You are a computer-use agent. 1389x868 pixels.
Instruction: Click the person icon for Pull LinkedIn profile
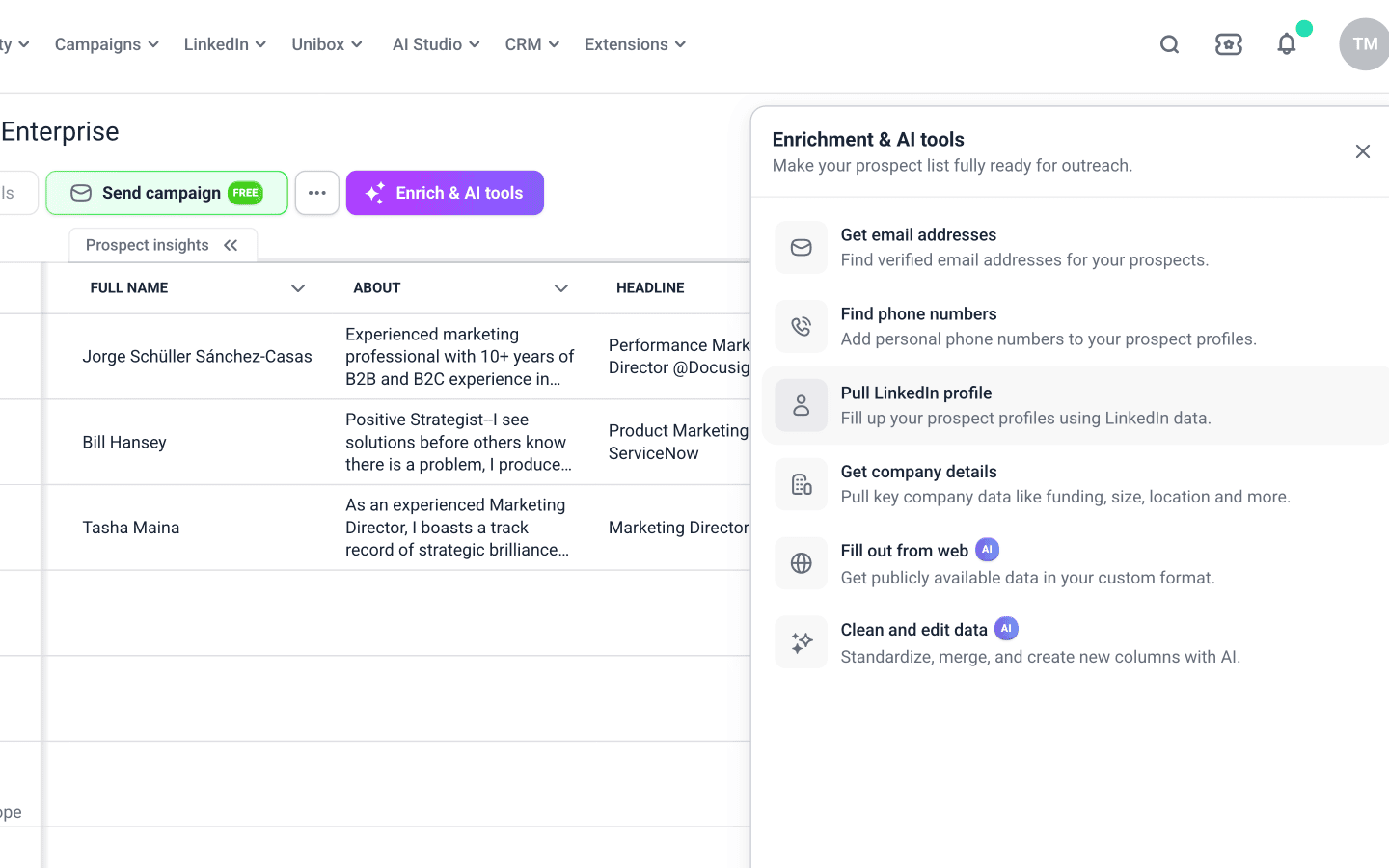click(x=802, y=406)
